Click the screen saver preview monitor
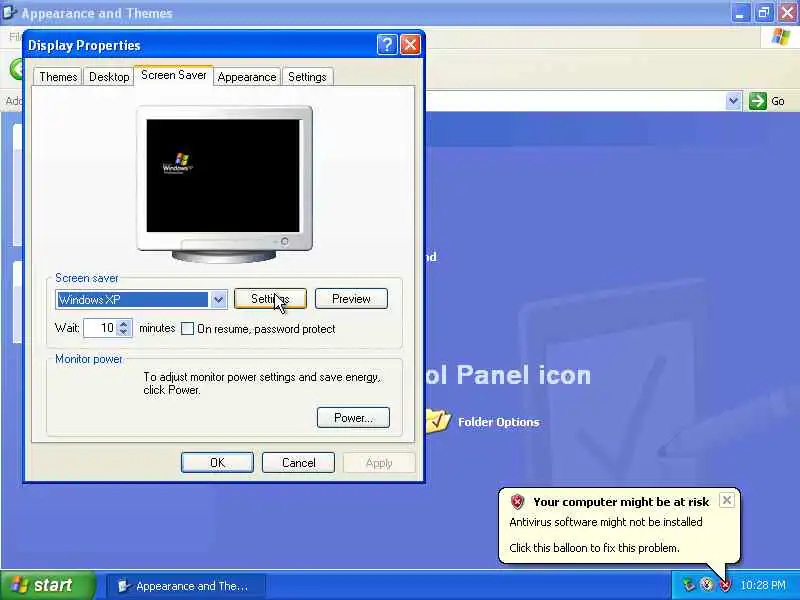The height and width of the screenshot is (600, 800). click(224, 184)
